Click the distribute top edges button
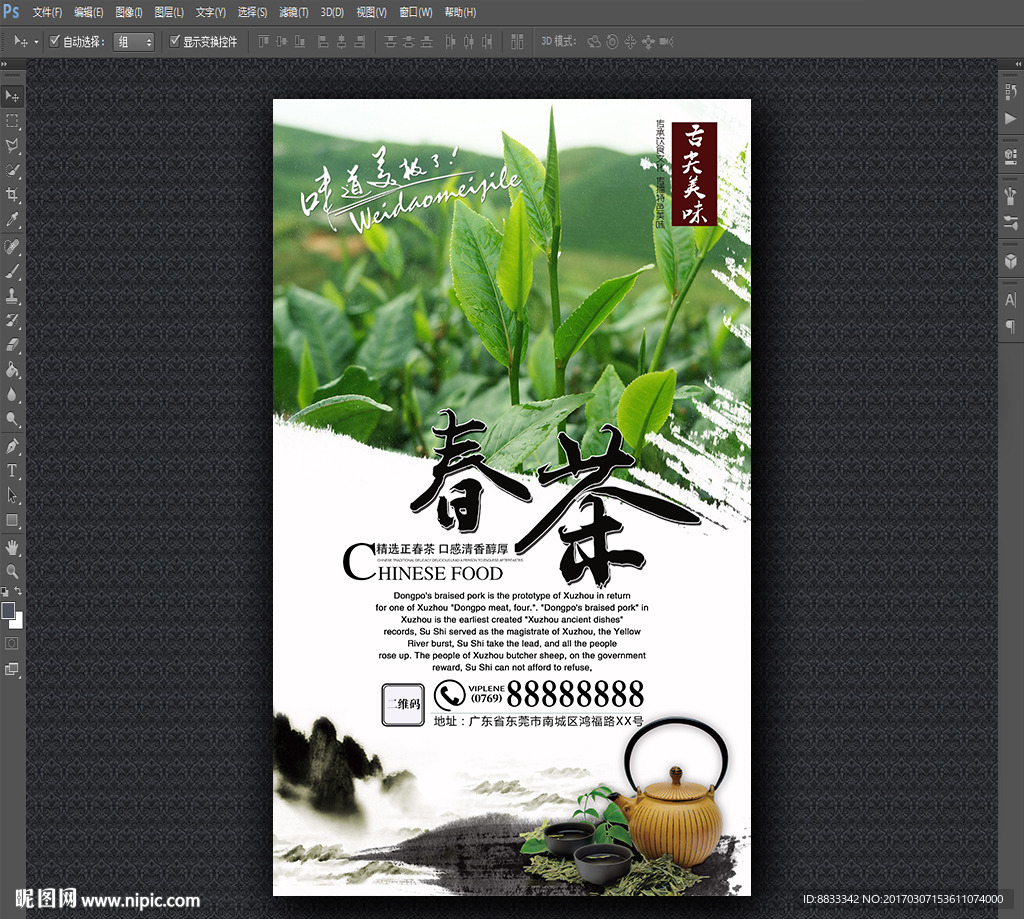This screenshot has height=919, width=1024. pyautogui.click(x=390, y=42)
